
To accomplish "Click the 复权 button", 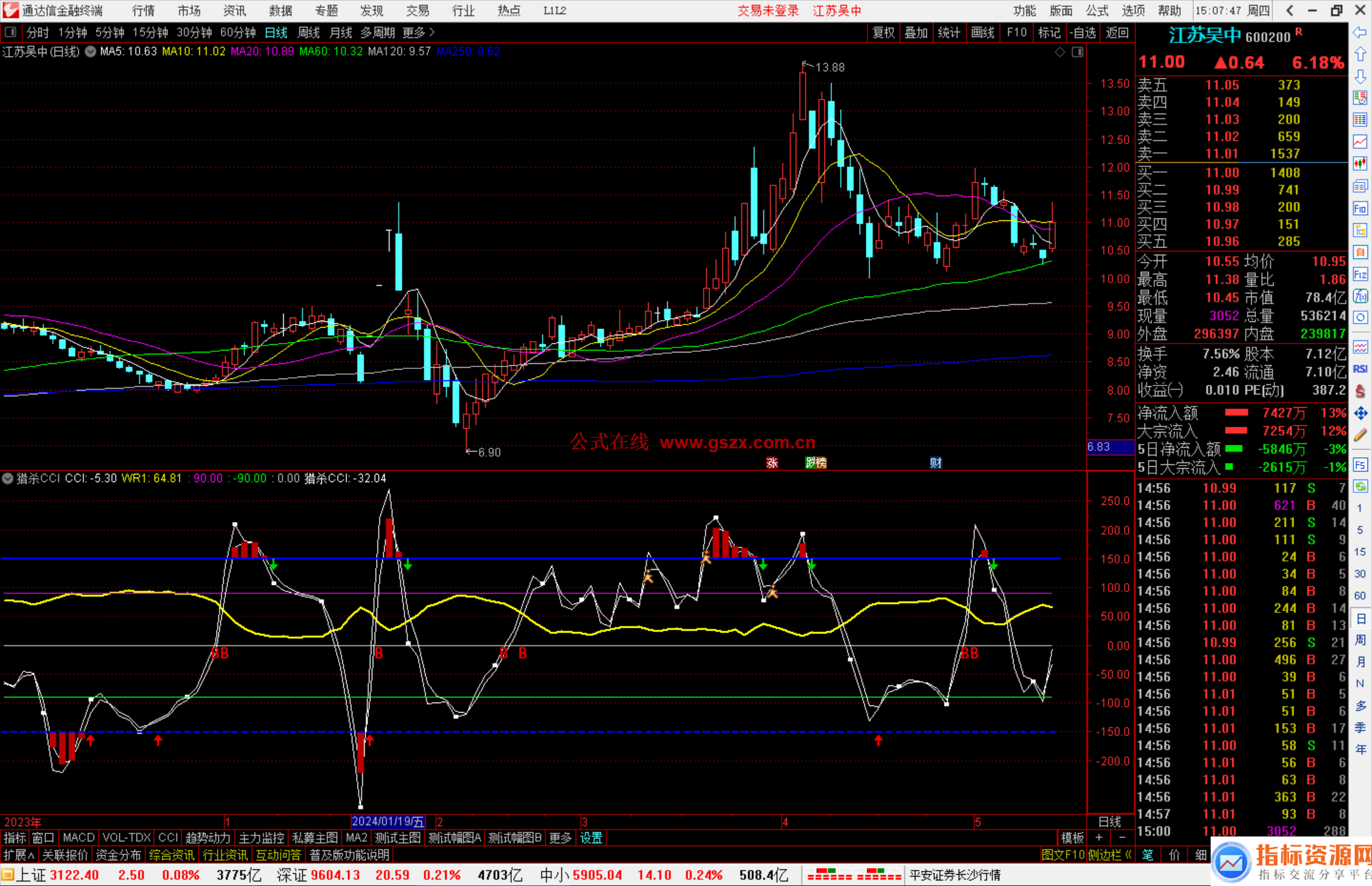I will 884,32.
